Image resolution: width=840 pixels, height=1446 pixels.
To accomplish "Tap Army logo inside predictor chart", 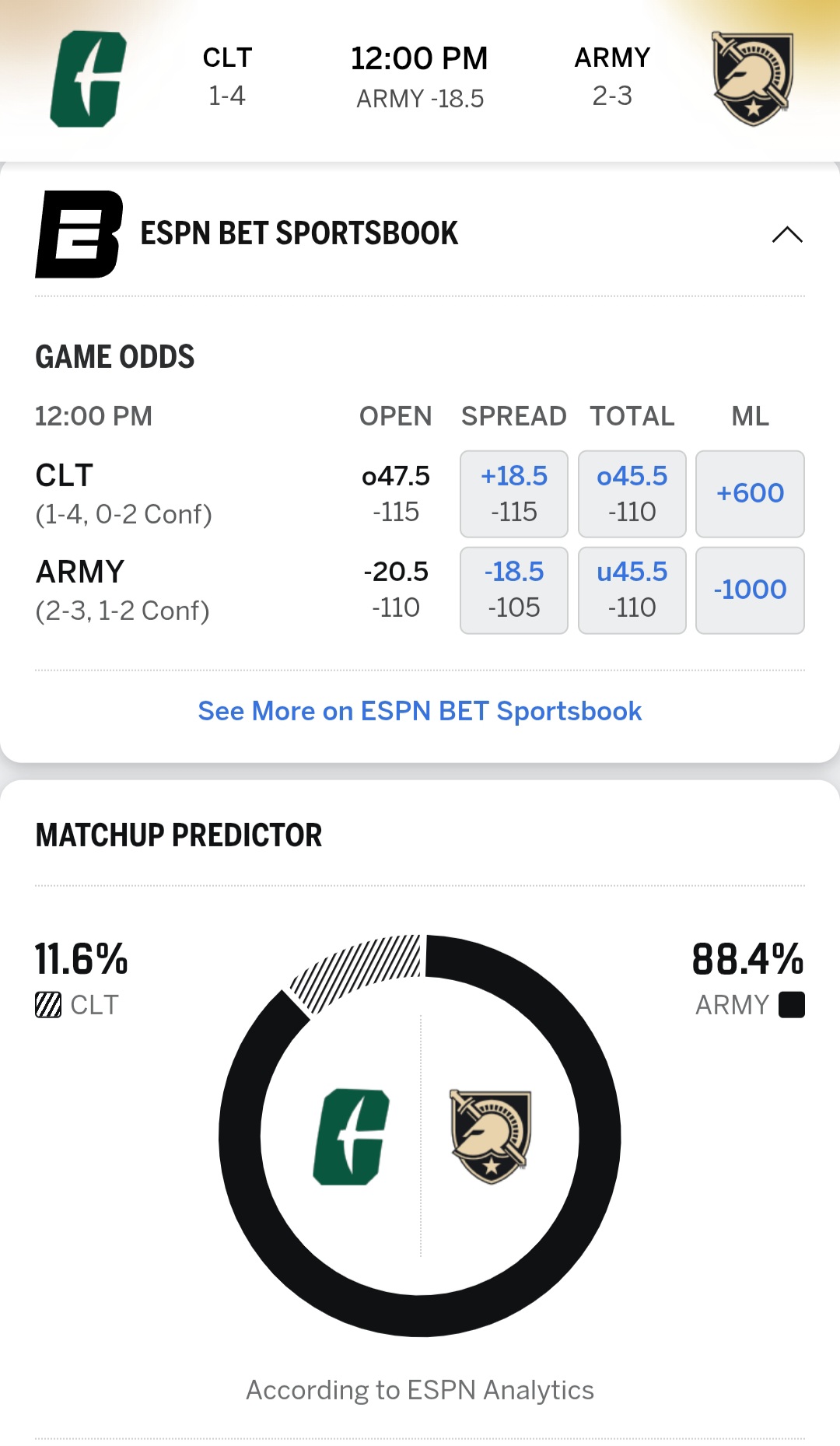I will point(491,1136).
